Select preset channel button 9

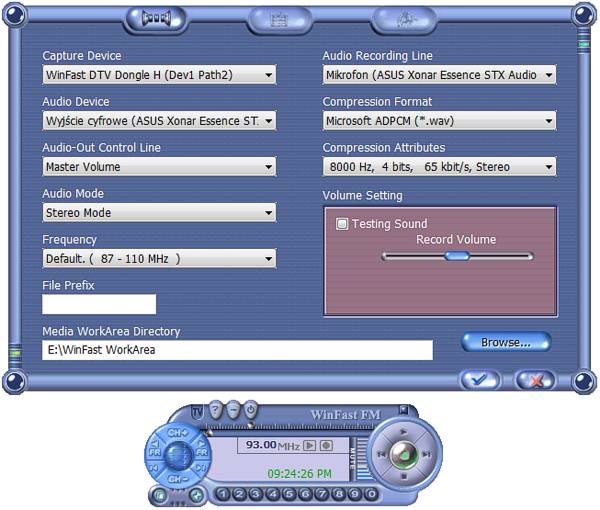click(x=355, y=494)
